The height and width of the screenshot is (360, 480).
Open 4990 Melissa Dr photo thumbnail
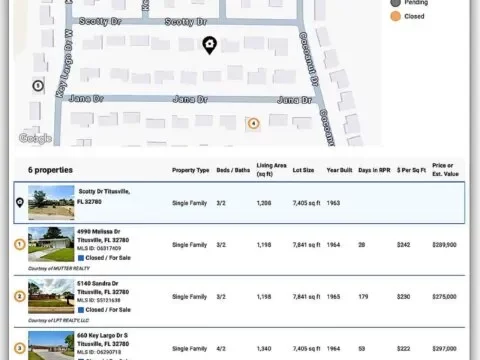51,244
